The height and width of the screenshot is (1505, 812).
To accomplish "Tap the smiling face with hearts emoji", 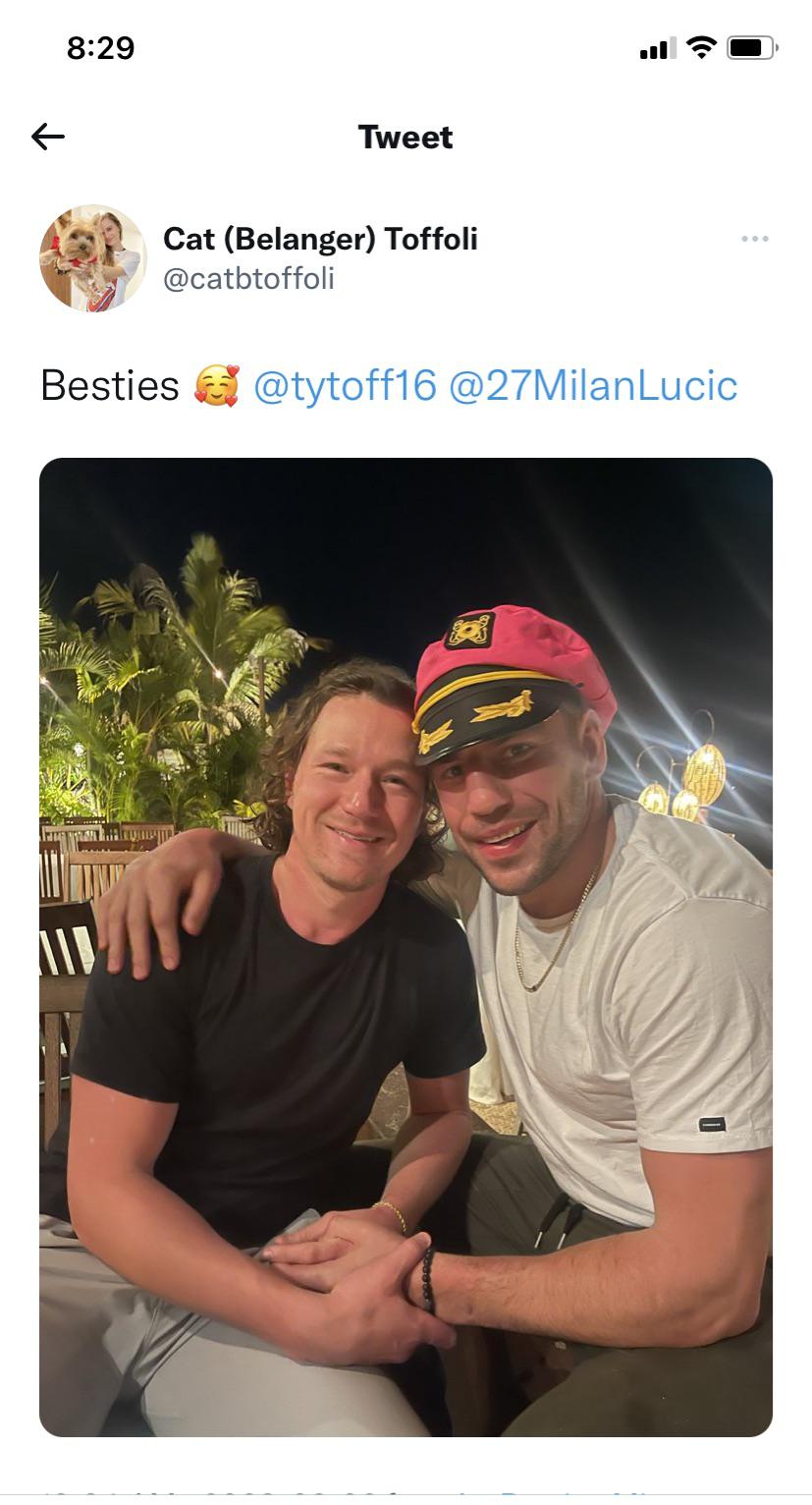I will pos(216,385).
